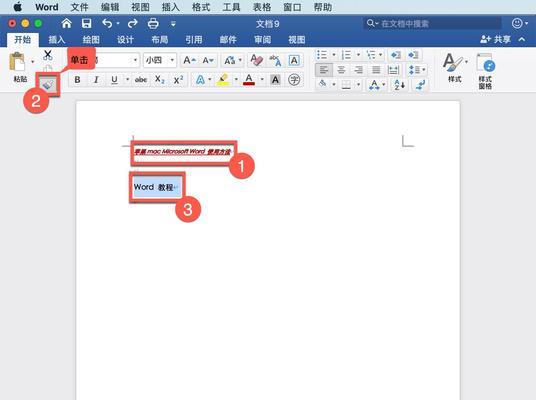
Task: Apply strikethrough abc formatting
Action: [141, 80]
